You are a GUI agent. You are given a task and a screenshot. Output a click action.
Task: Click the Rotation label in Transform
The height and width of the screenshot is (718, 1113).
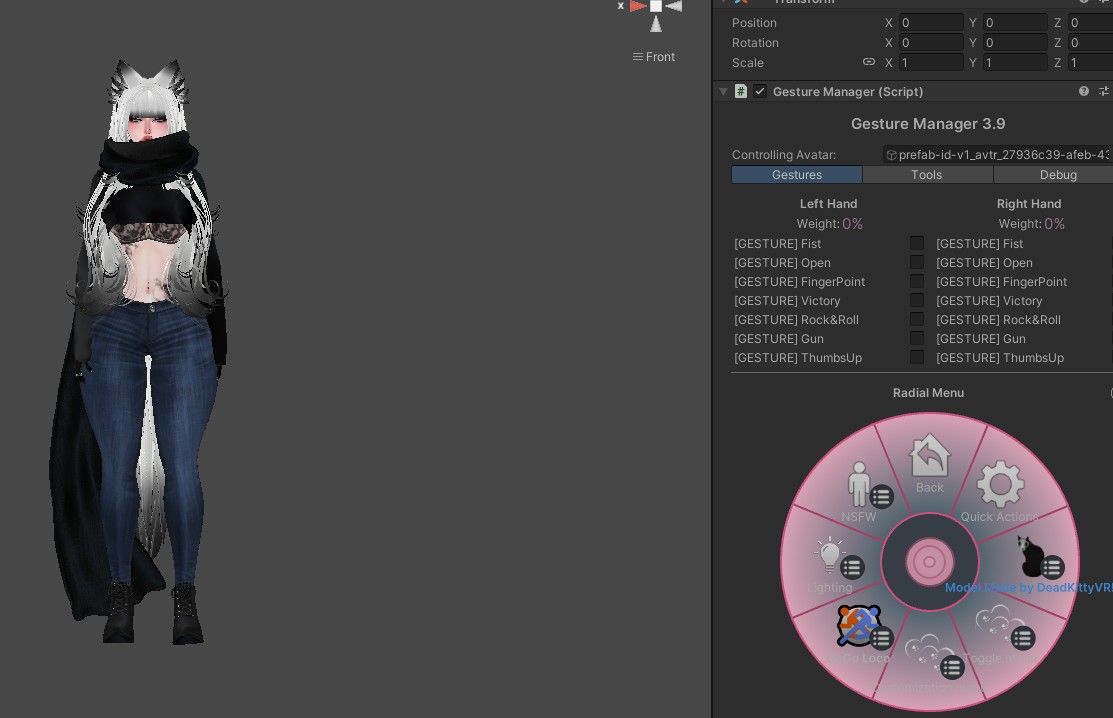(755, 43)
